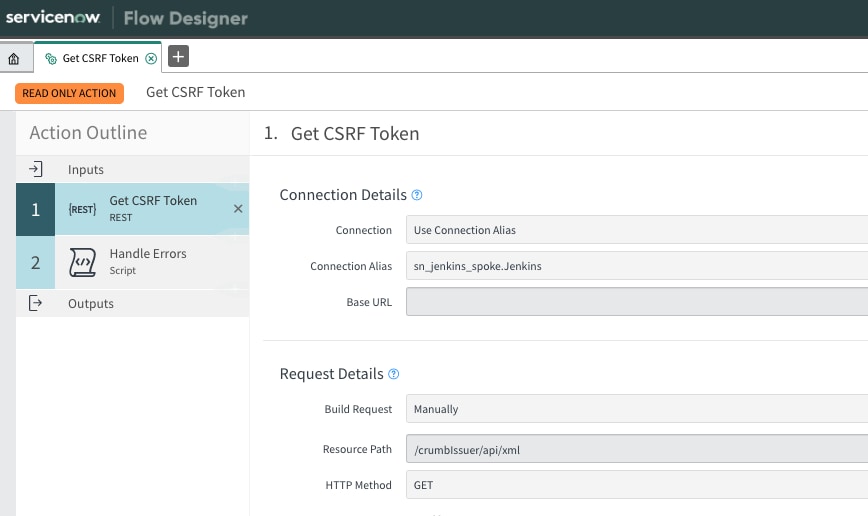This screenshot has height=516, width=868.
Task: Click the Action Outline heading
Action: (x=88, y=133)
